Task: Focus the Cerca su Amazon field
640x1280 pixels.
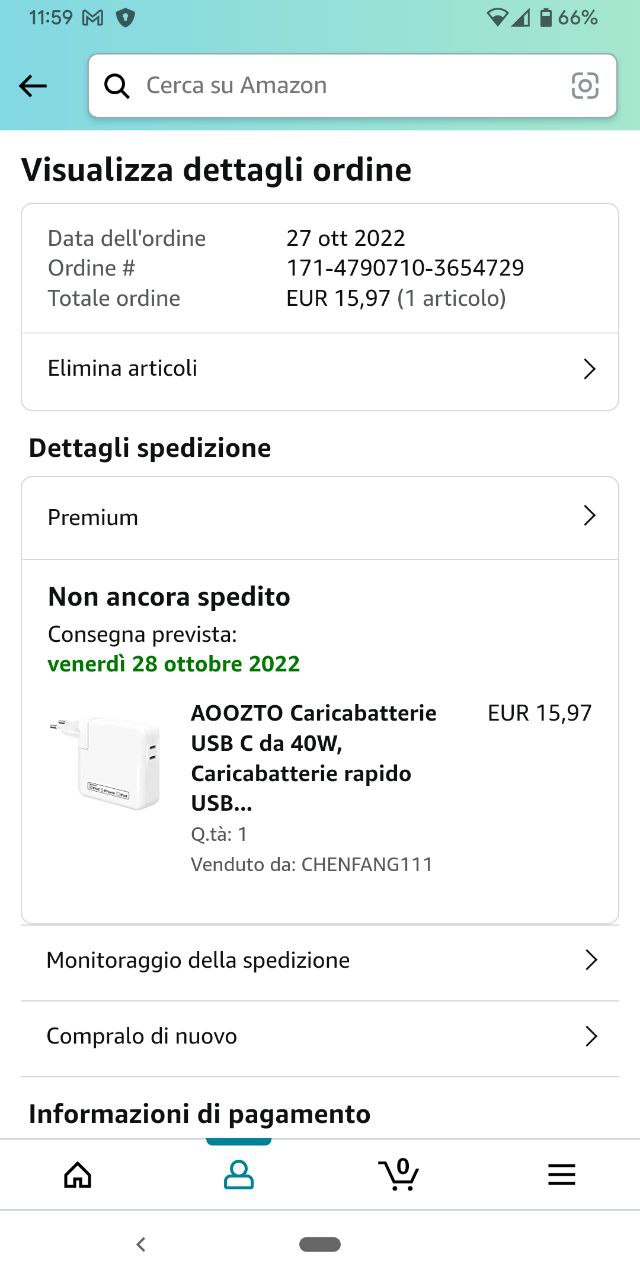Action: pyautogui.click(x=340, y=86)
